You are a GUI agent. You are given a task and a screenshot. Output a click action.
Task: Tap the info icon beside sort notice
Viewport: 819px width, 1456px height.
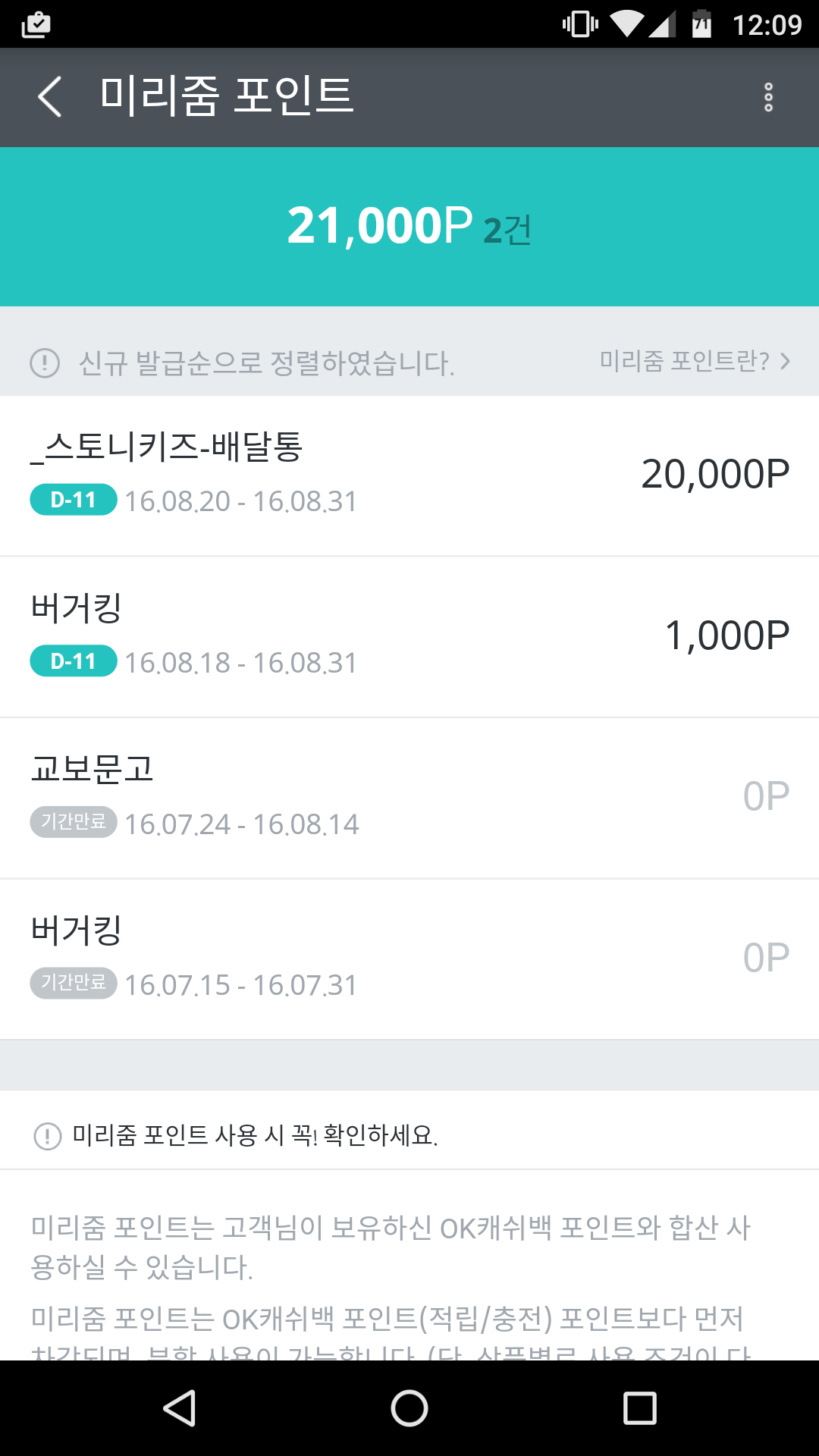pyautogui.click(x=45, y=362)
